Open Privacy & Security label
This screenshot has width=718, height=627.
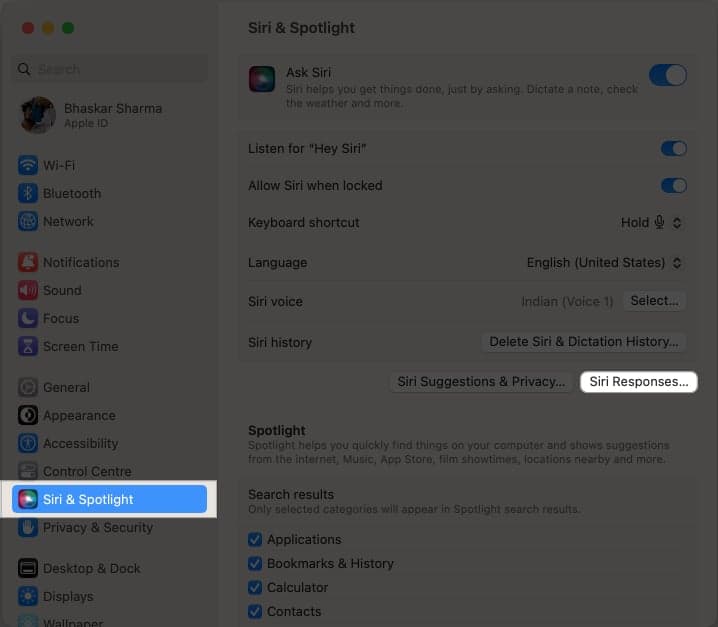(x=98, y=527)
